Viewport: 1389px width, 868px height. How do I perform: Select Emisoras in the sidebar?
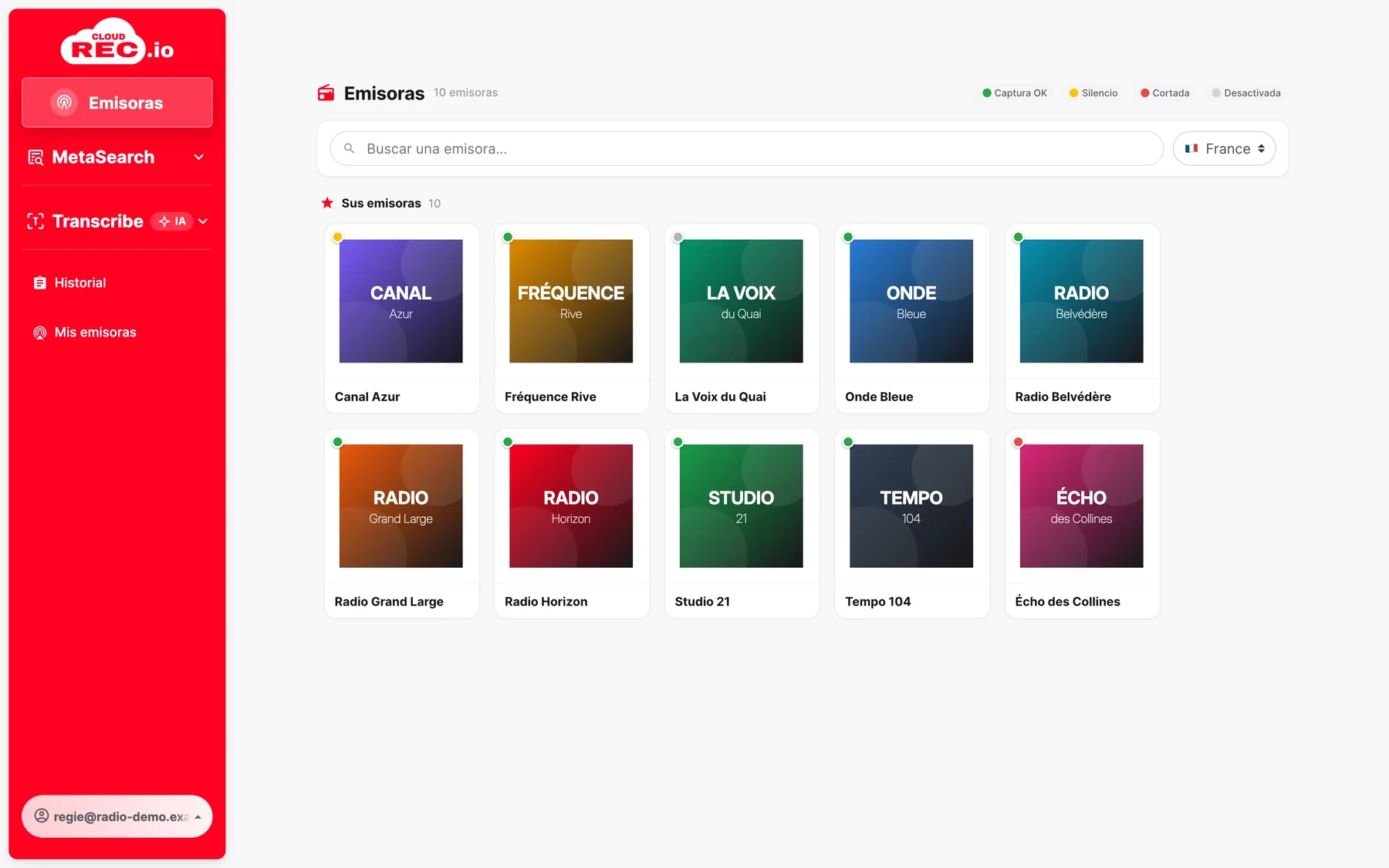[117, 103]
